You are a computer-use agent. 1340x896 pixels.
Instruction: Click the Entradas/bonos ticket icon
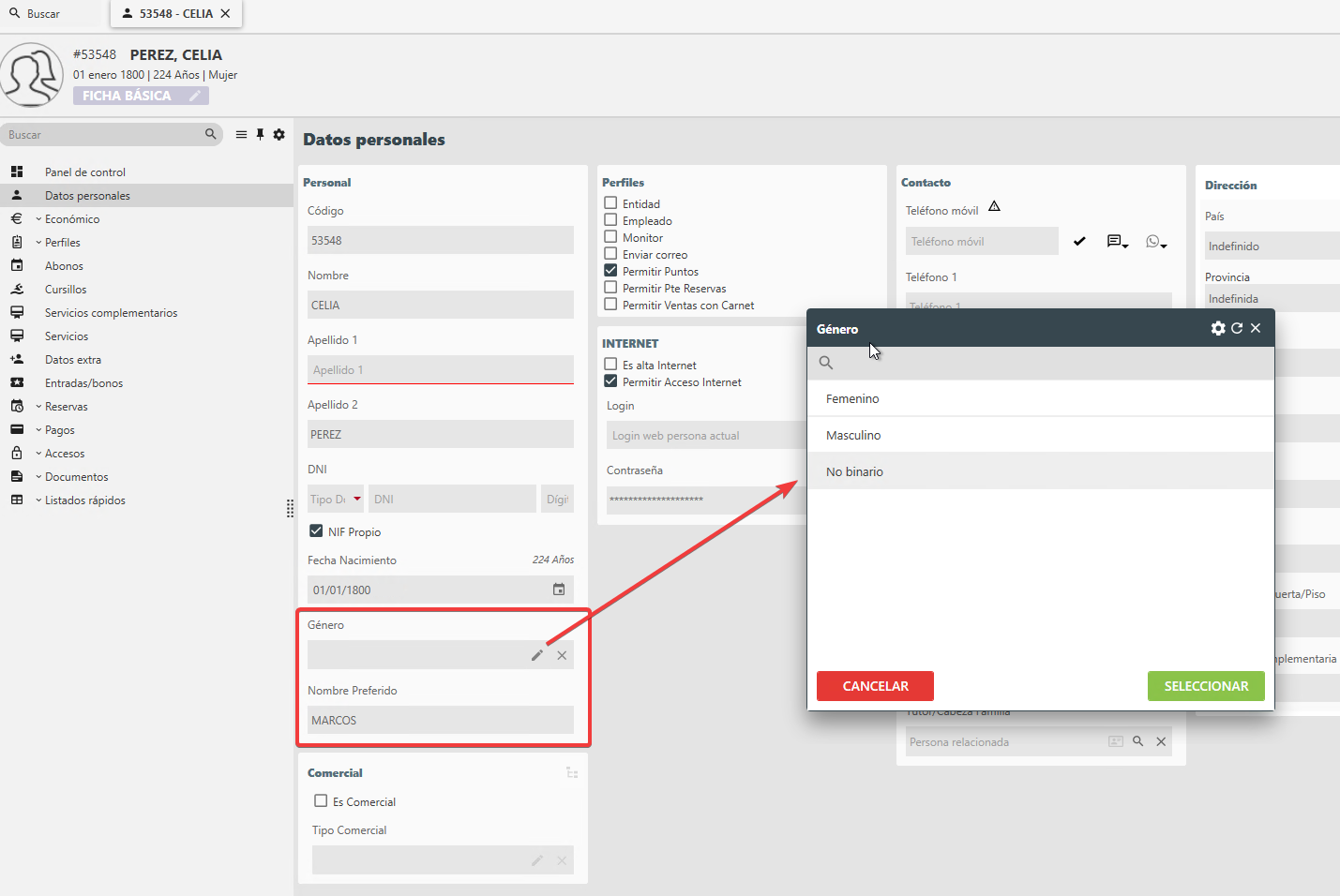(x=17, y=382)
